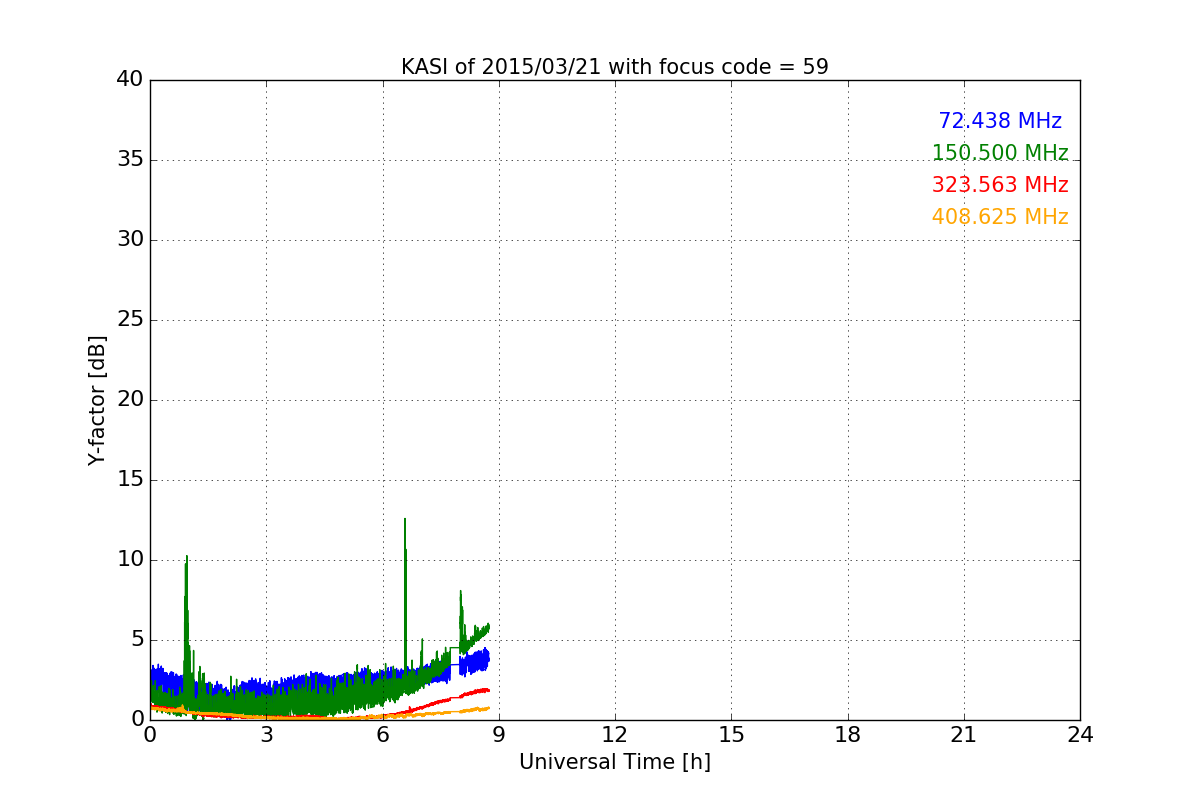Click the y-axis tick label 10
This screenshot has width=1200, height=800.
[130, 560]
